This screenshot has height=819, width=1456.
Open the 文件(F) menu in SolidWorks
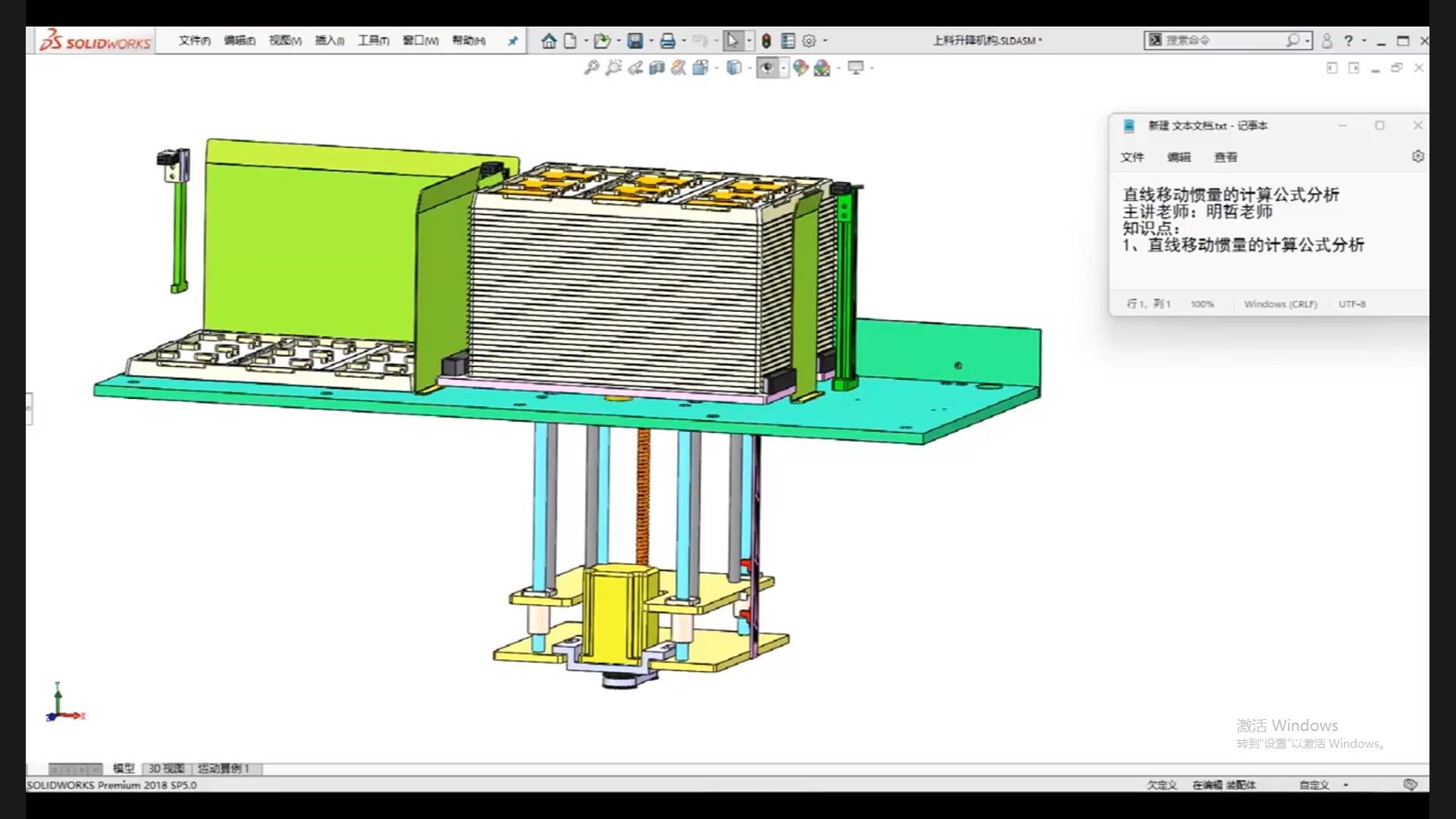pos(194,41)
